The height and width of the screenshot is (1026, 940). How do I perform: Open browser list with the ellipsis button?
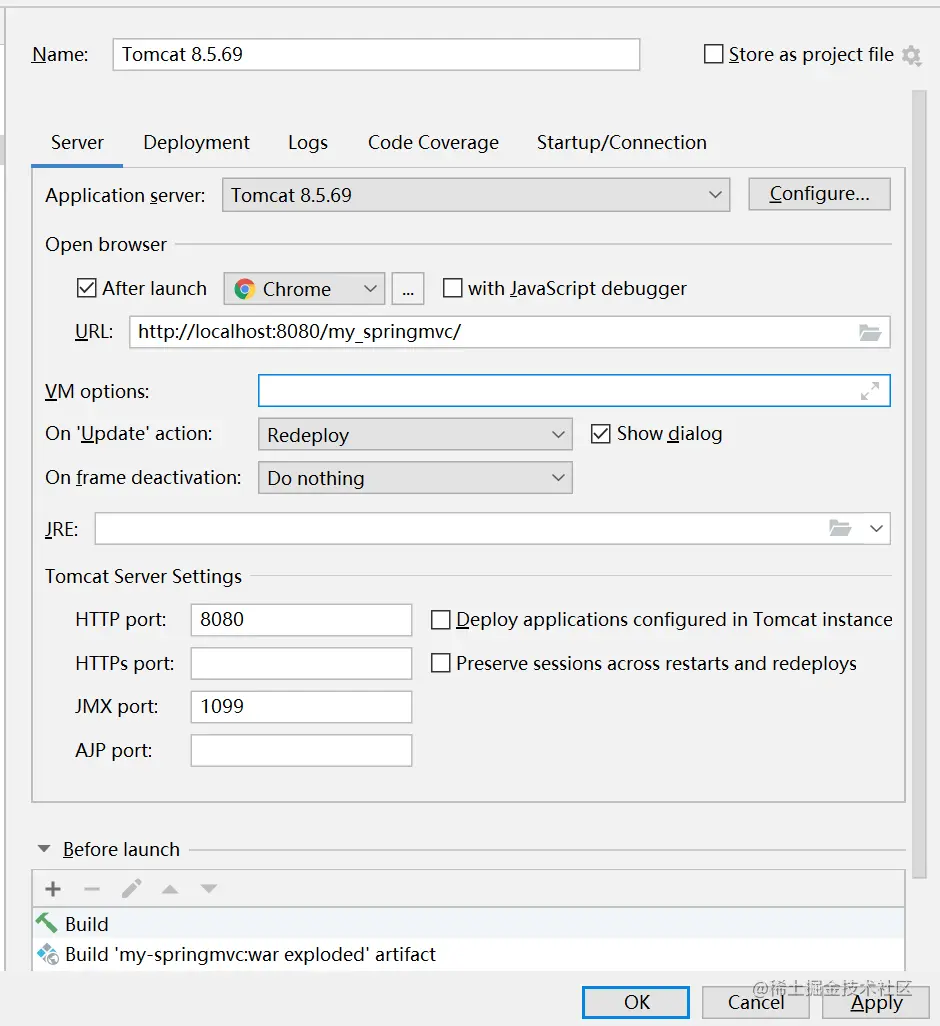[408, 289]
